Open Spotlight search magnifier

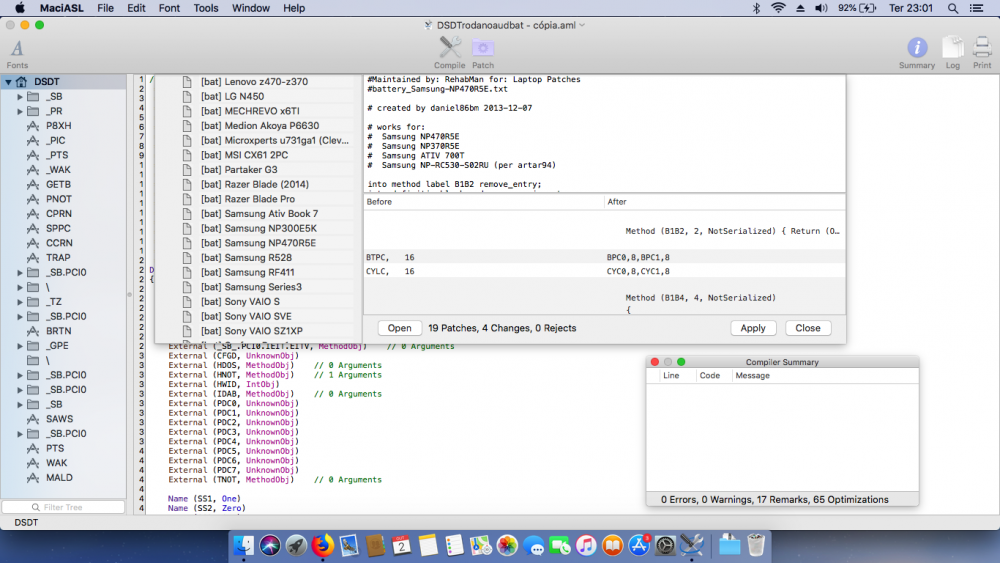click(953, 8)
